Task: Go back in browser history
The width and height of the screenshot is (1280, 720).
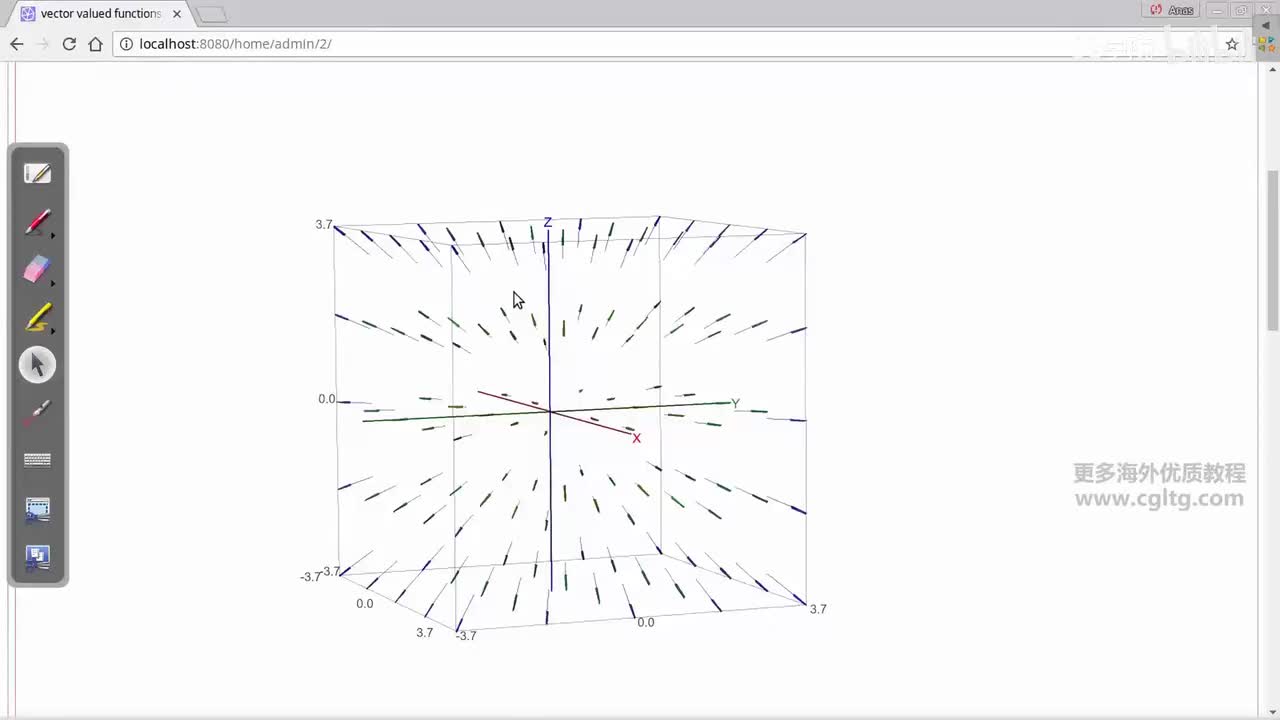Action: click(x=16, y=44)
